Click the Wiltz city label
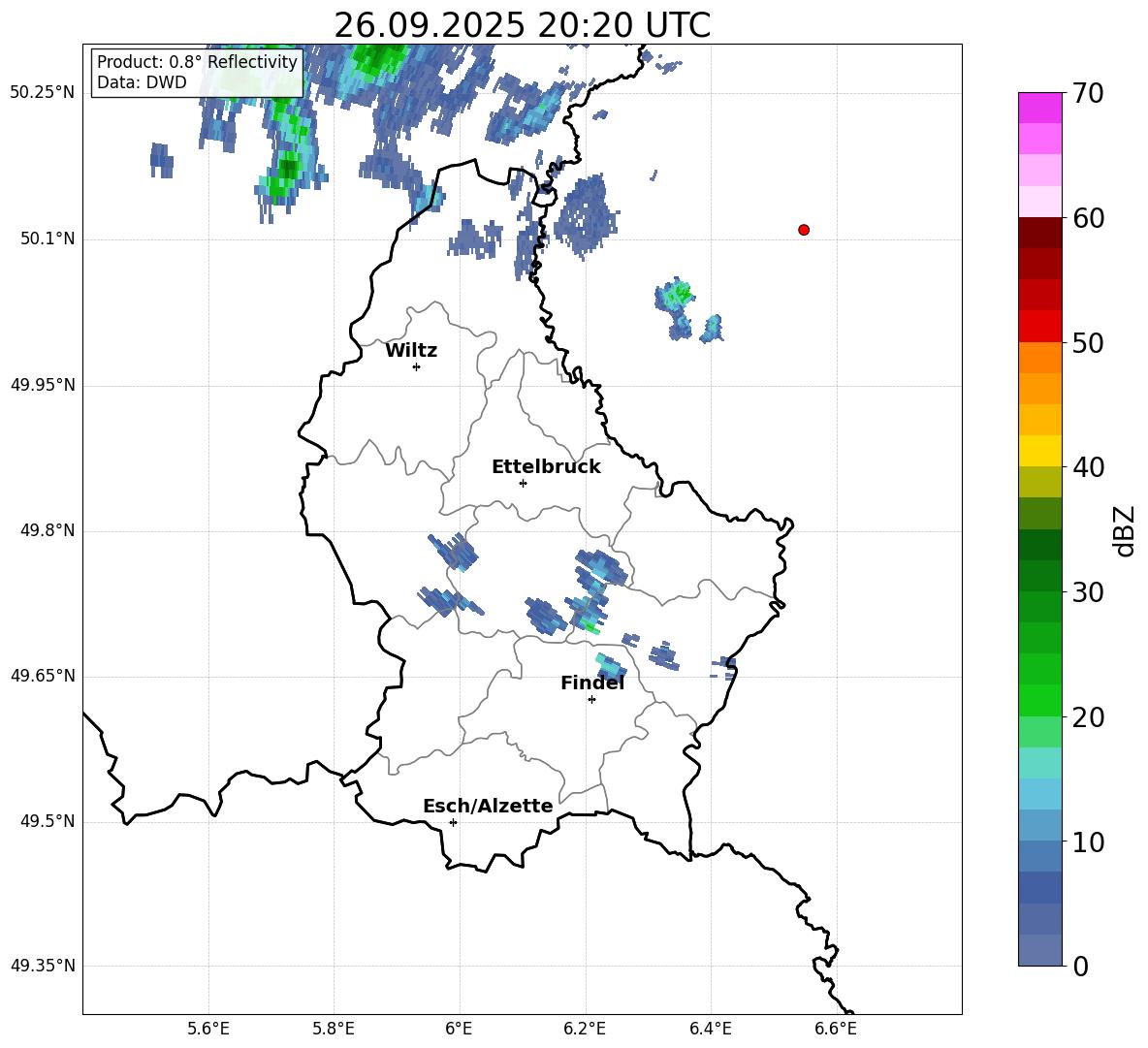 (x=411, y=351)
